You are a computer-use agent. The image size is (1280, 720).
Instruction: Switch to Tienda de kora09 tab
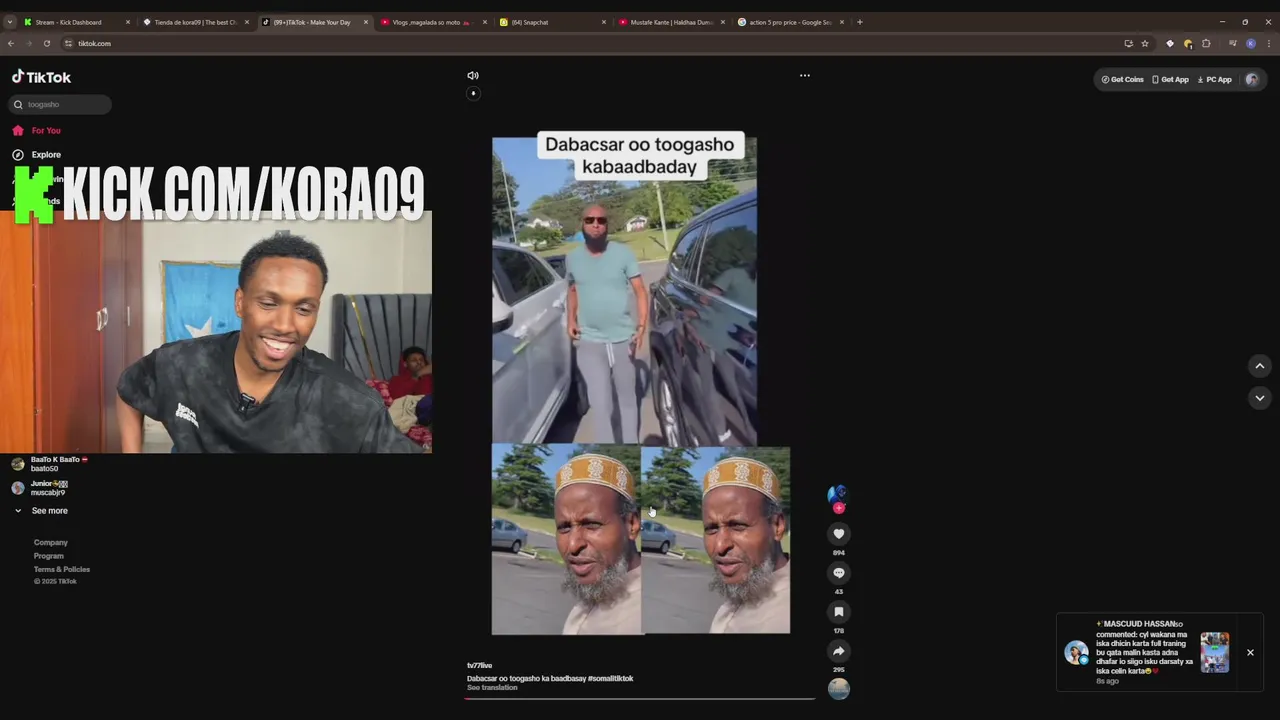pos(195,22)
